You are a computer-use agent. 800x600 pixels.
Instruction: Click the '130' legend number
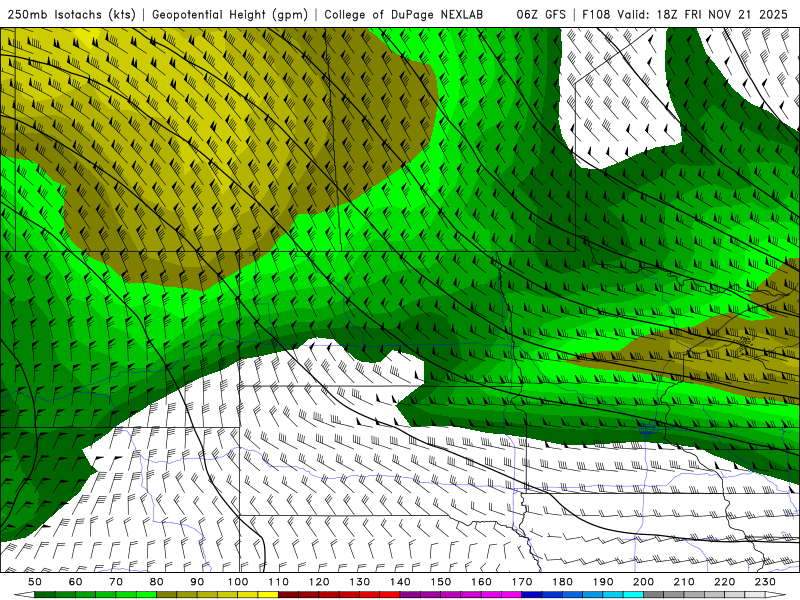click(360, 582)
